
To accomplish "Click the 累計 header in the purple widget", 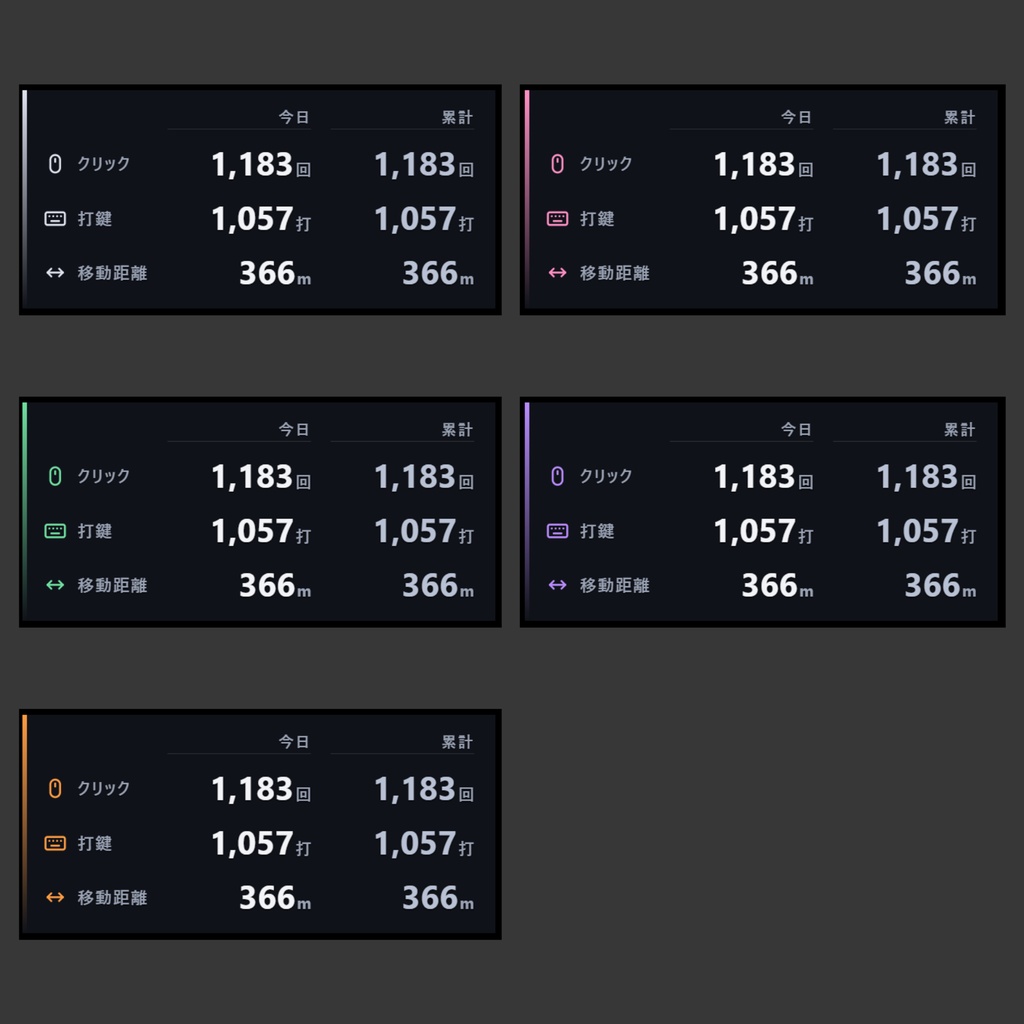I will point(959,430).
